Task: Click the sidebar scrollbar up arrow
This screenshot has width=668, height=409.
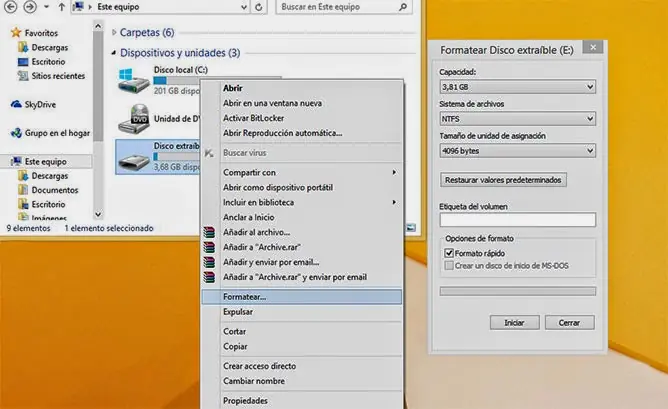Action: click(x=98, y=26)
